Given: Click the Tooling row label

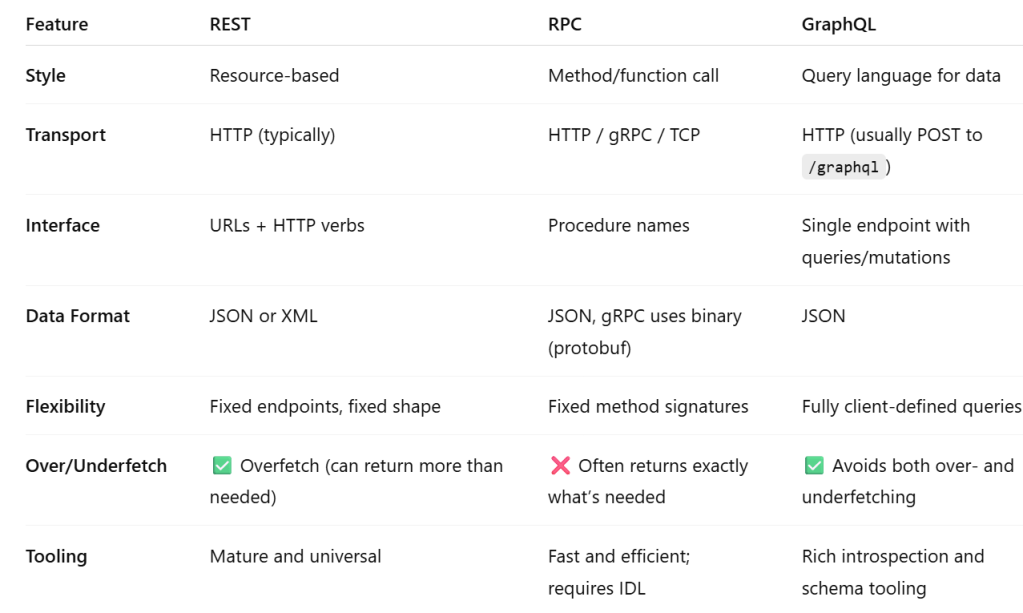Looking at the screenshot, I should tap(57, 556).
